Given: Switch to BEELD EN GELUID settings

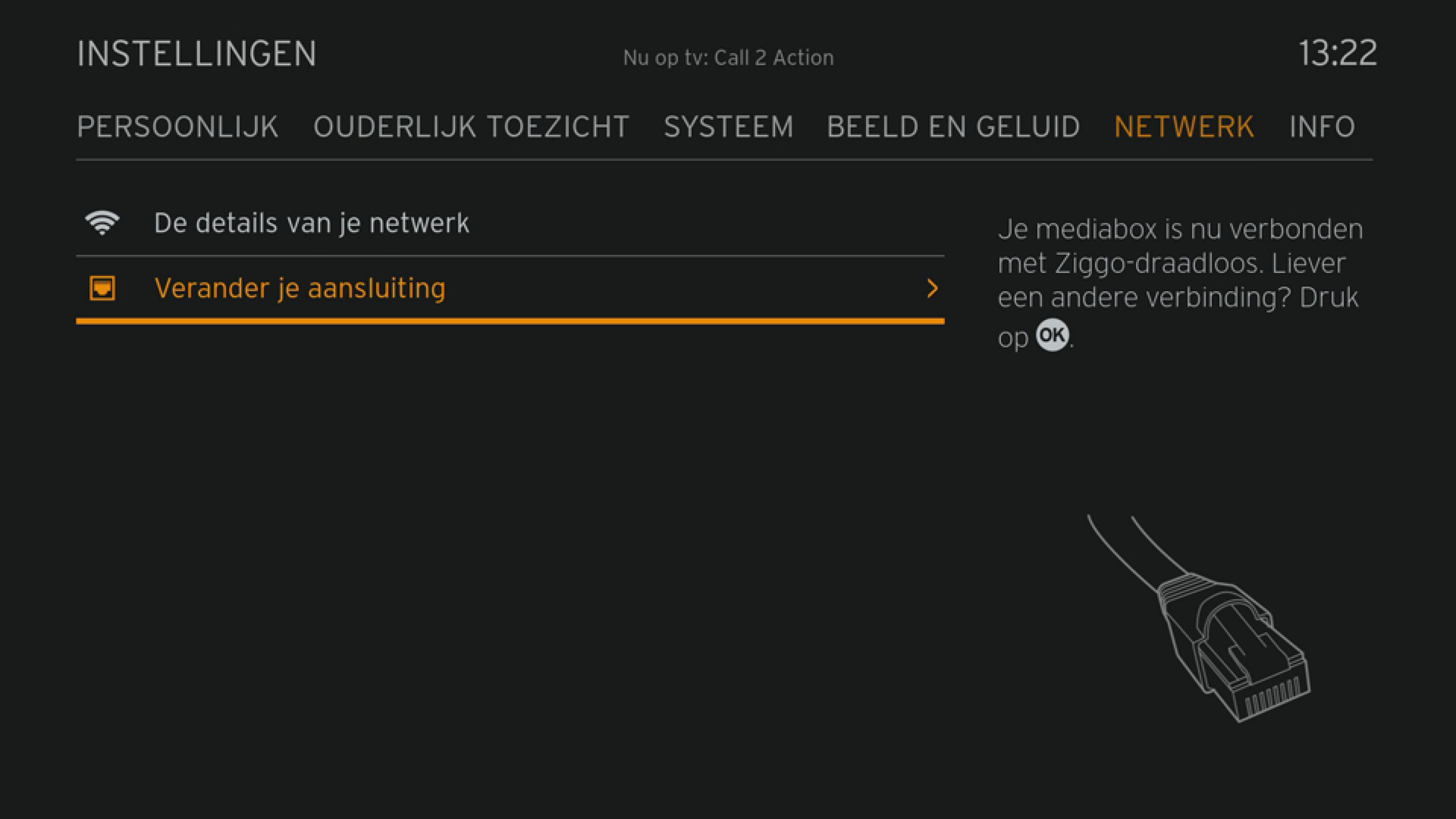Looking at the screenshot, I should [953, 126].
